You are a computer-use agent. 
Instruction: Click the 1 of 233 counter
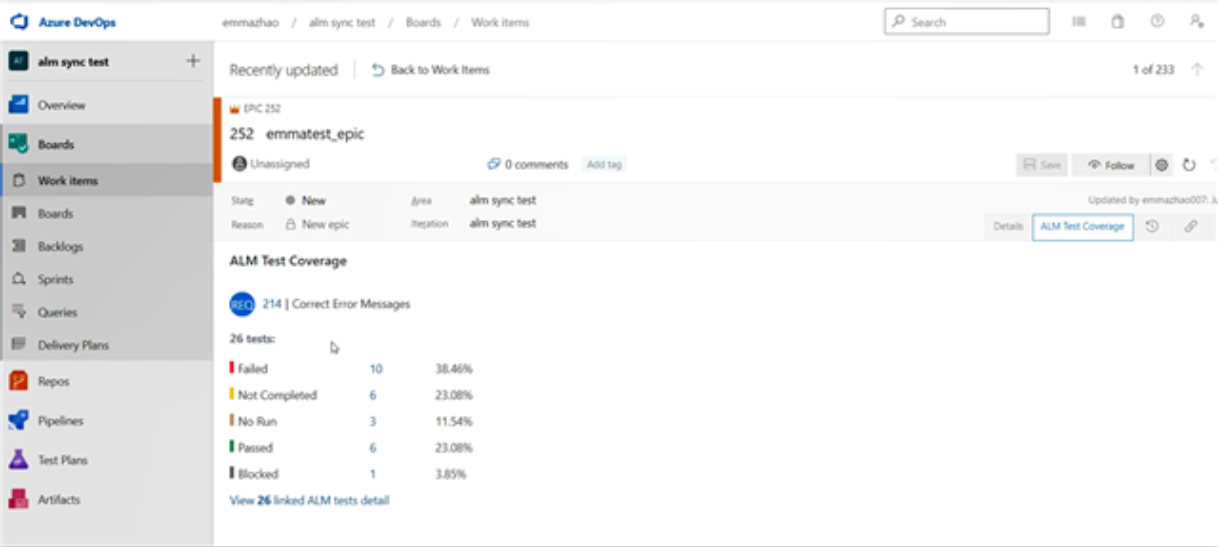(x=1153, y=70)
